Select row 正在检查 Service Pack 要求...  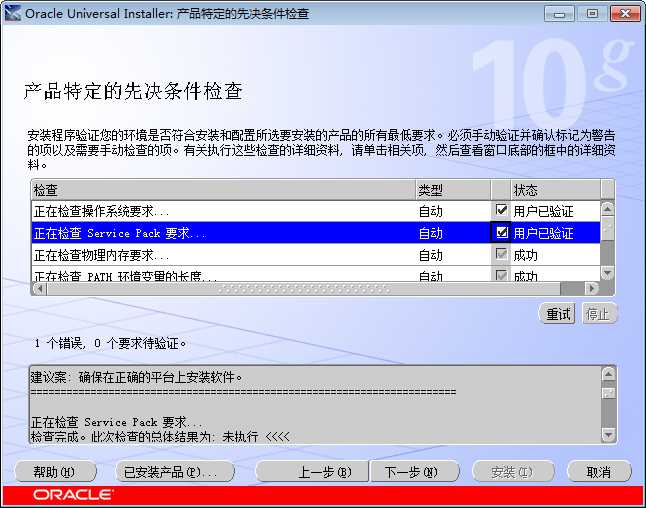(x=316, y=233)
